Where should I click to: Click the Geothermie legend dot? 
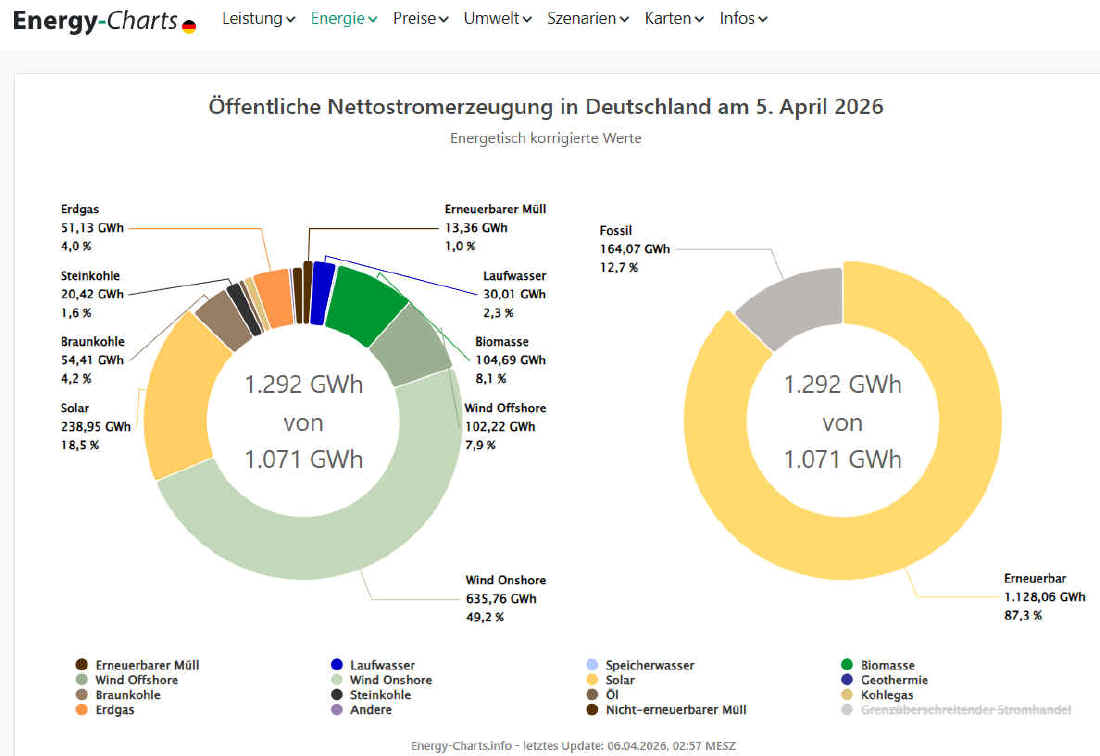tap(847, 680)
